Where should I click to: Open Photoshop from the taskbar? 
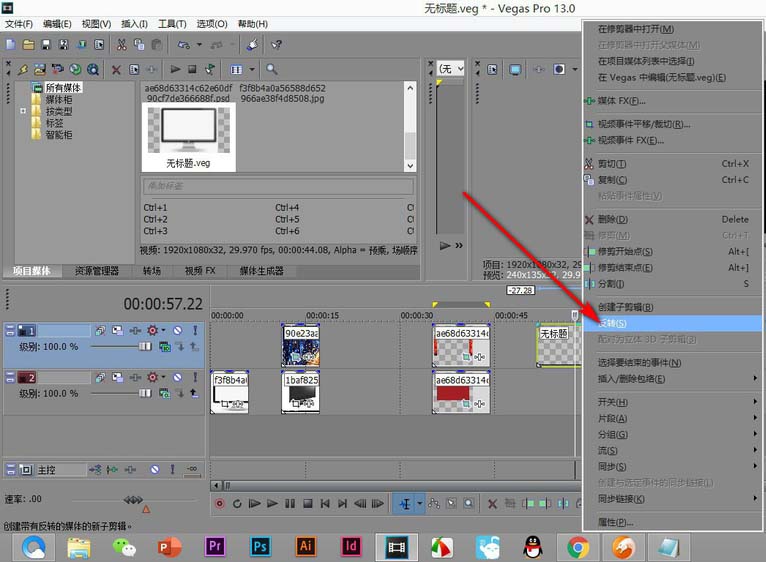click(260, 546)
